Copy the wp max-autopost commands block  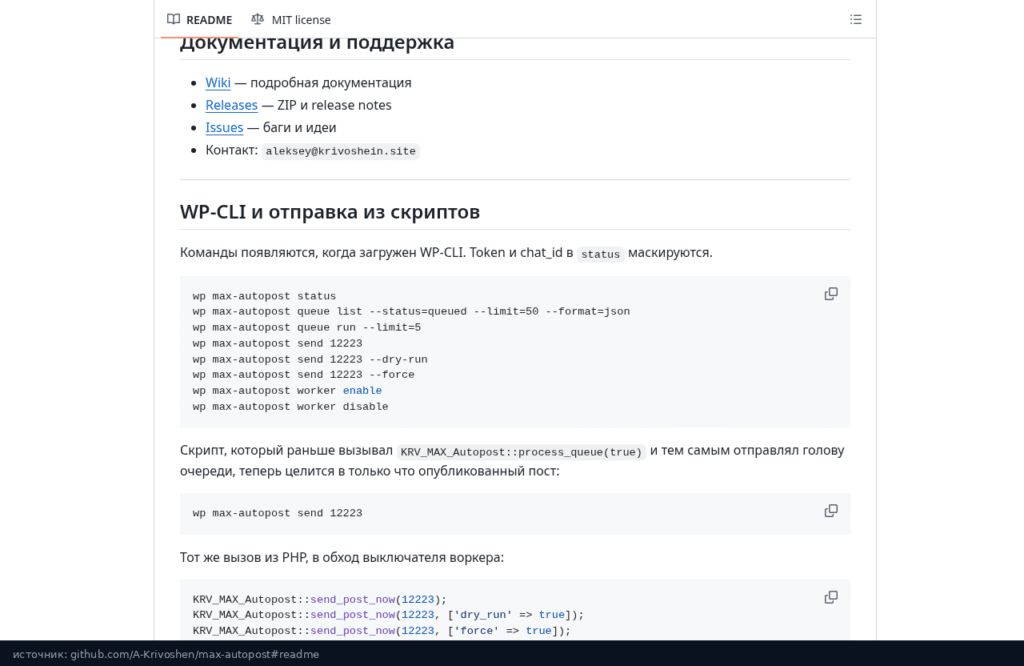click(x=831, y=294)
